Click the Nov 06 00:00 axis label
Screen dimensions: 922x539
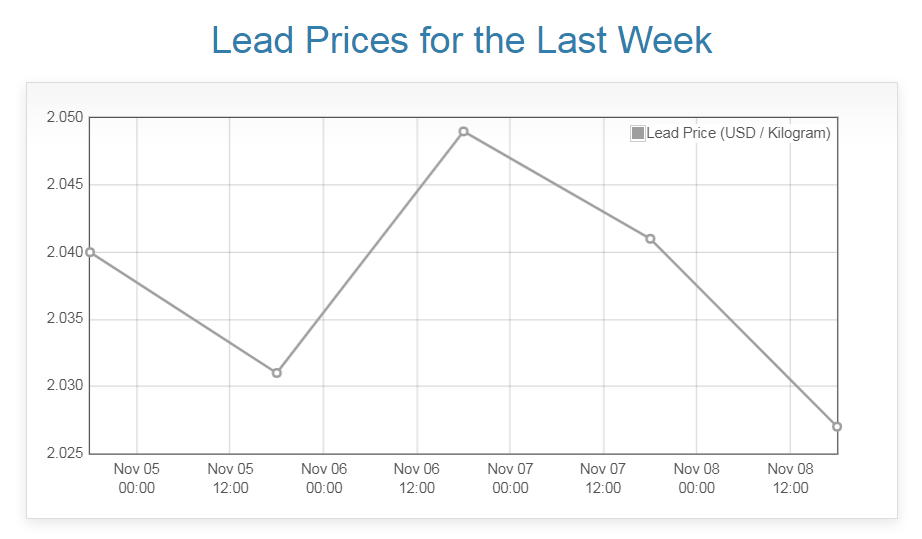[324, 478]
